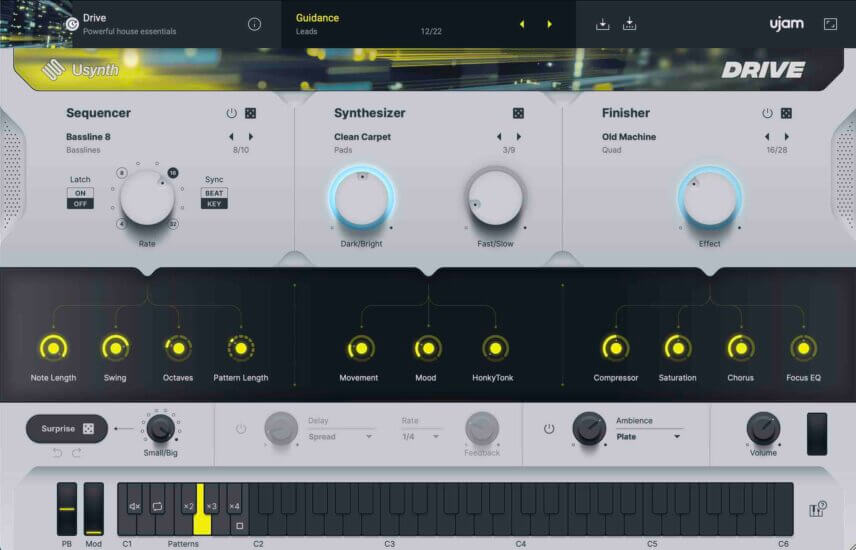Image resolution: width=856 pixels, height=550 pixels.
Task: Set Rate to 32
Action: tap(173, 224)
